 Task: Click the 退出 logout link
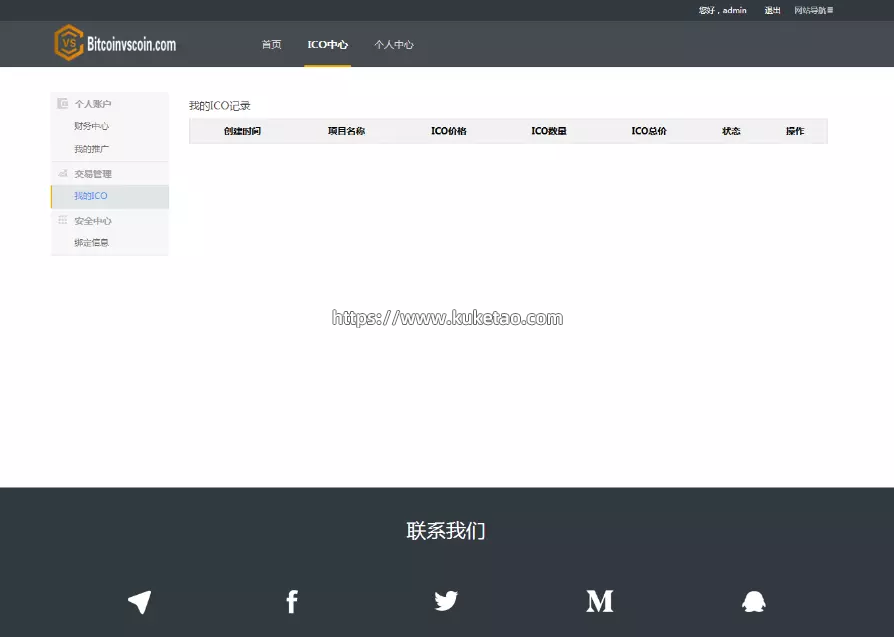point(772,10)
